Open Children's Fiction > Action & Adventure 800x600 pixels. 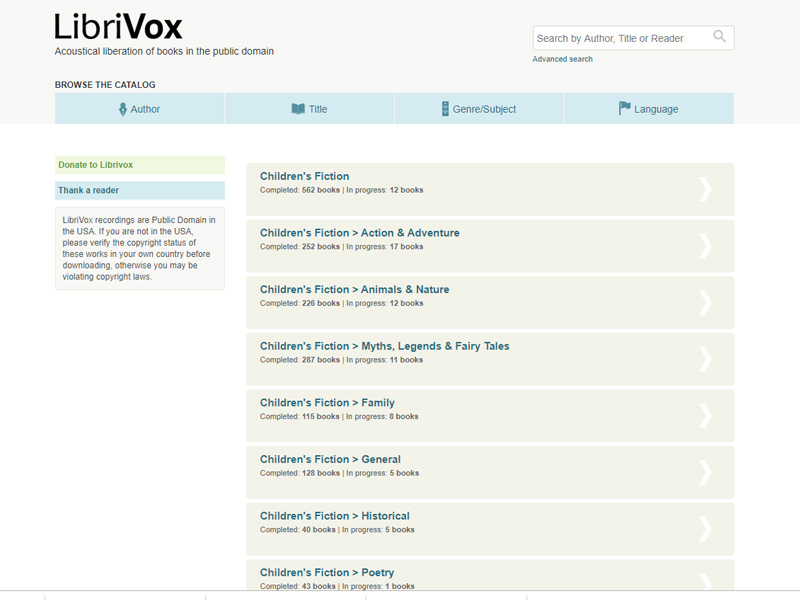(360, 233)
